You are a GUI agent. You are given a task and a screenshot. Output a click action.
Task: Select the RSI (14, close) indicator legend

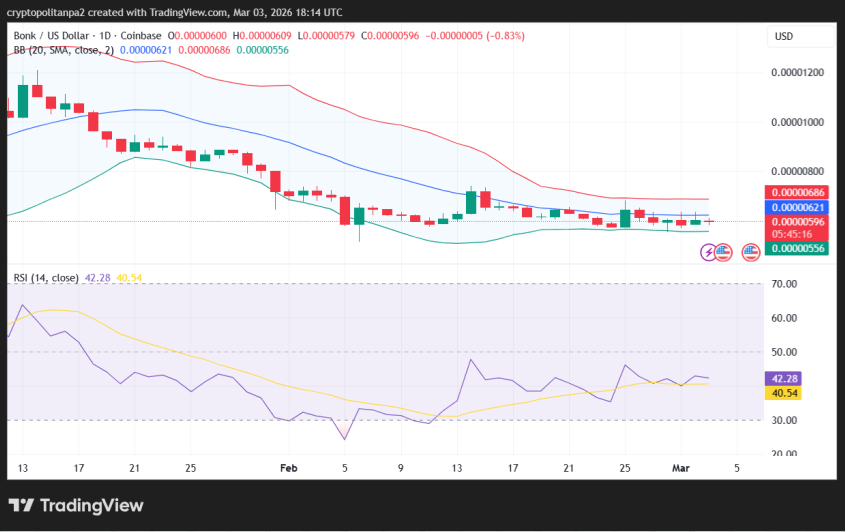coord(45,277)
